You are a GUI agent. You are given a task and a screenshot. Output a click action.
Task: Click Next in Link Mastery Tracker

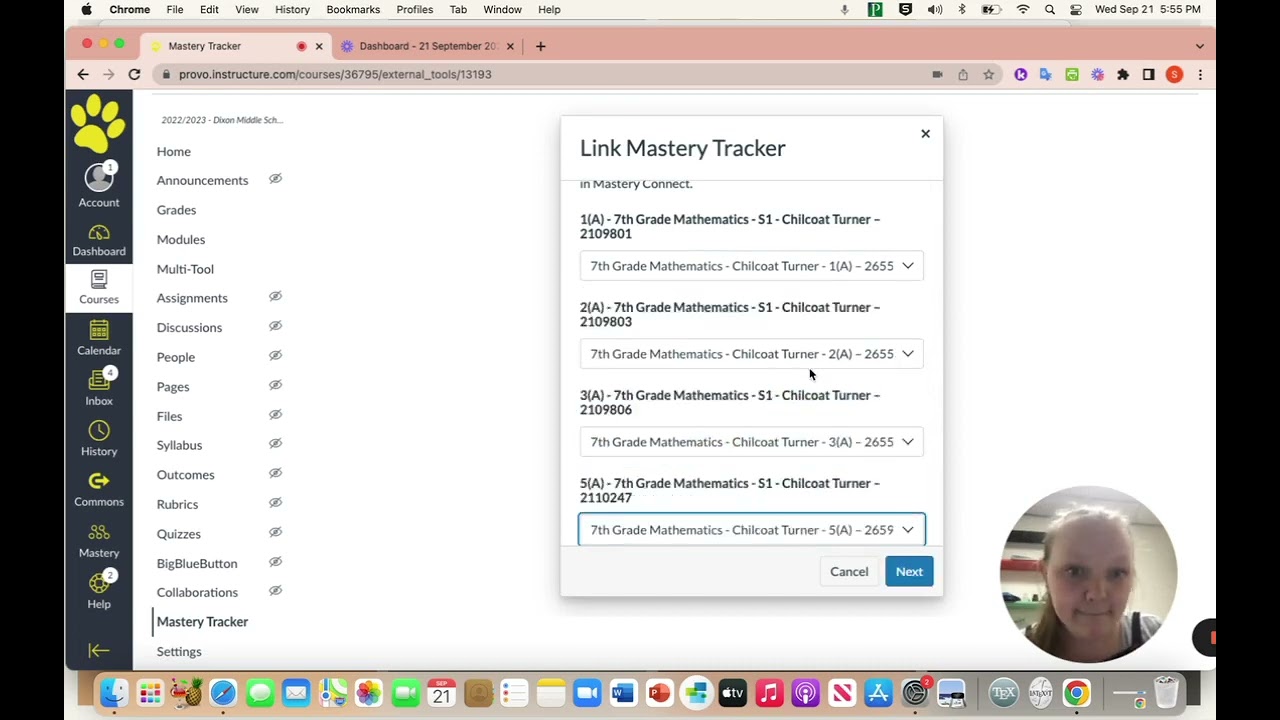click(909, 572)
